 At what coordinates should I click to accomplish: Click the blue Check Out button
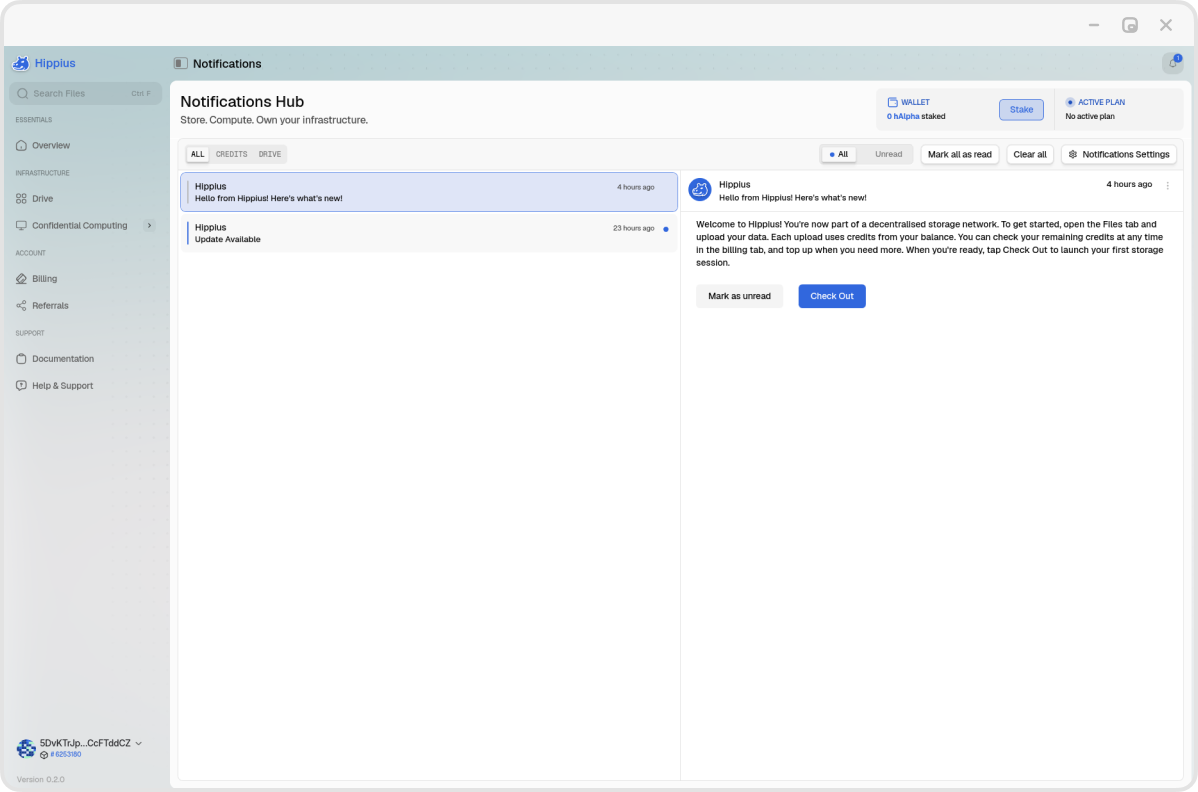pyautogui.click(x=831, y=296)
